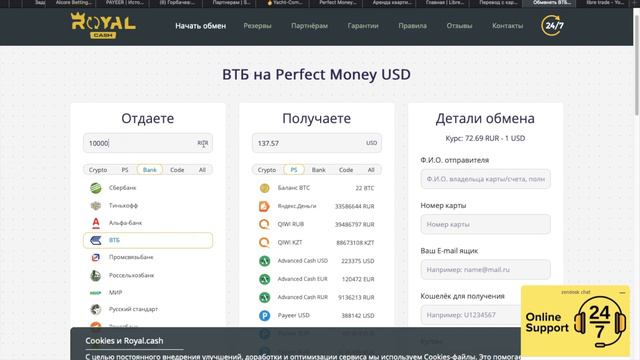640x360 pixels.
Task: Open the Отзывы page
Action: (x=459, y=26)
